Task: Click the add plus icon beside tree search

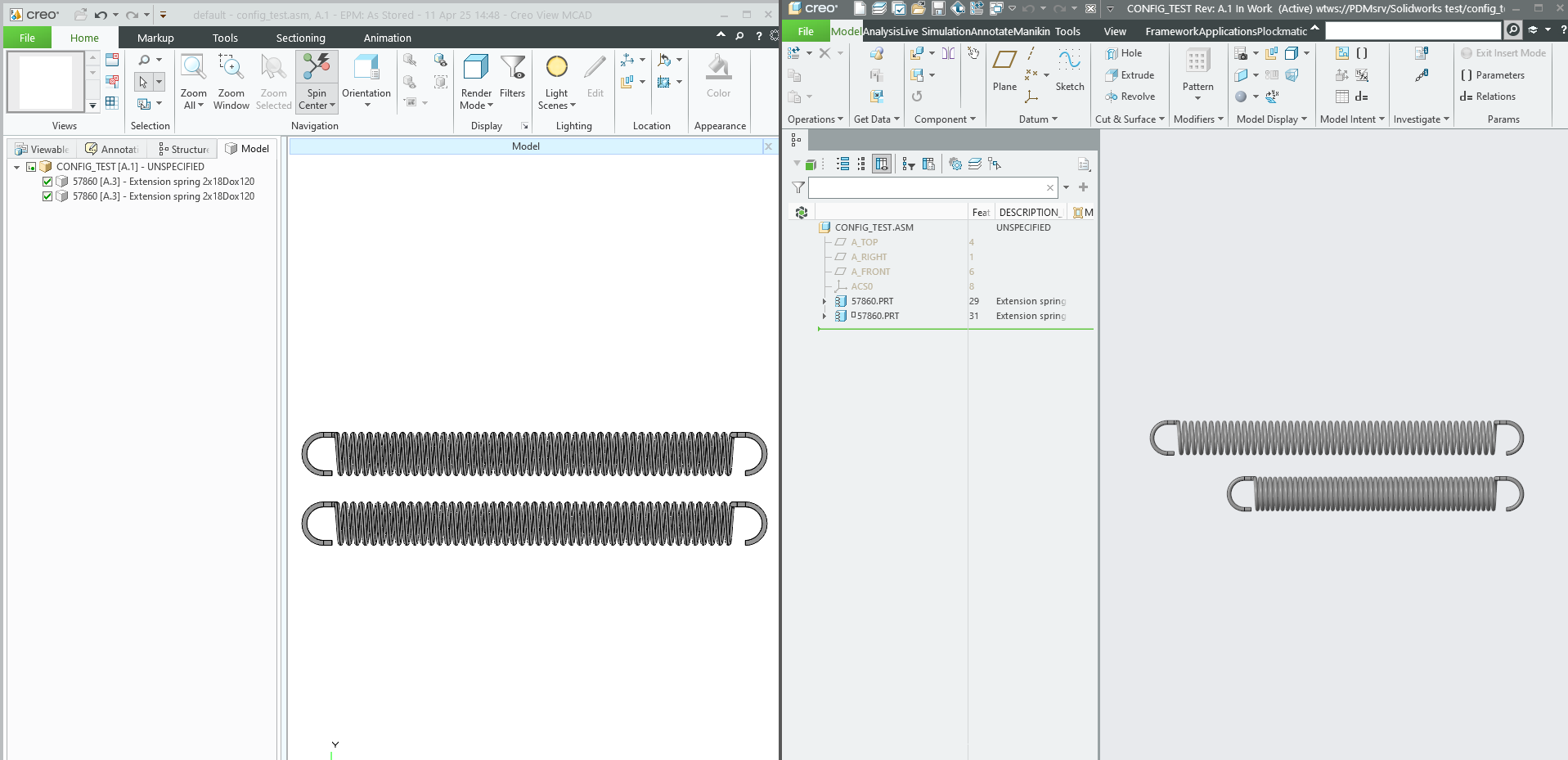Action: pos(1084,187)
